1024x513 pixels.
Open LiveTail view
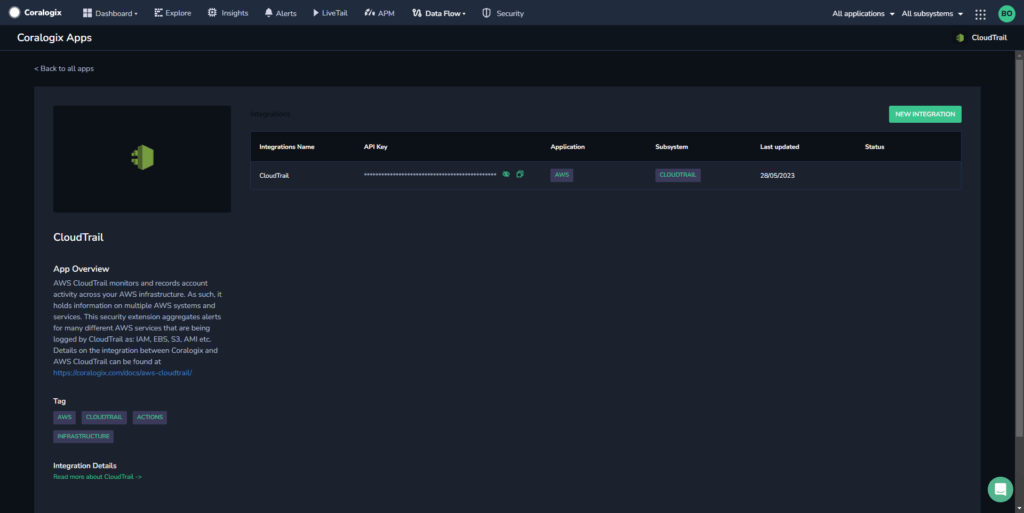point(330,13)
